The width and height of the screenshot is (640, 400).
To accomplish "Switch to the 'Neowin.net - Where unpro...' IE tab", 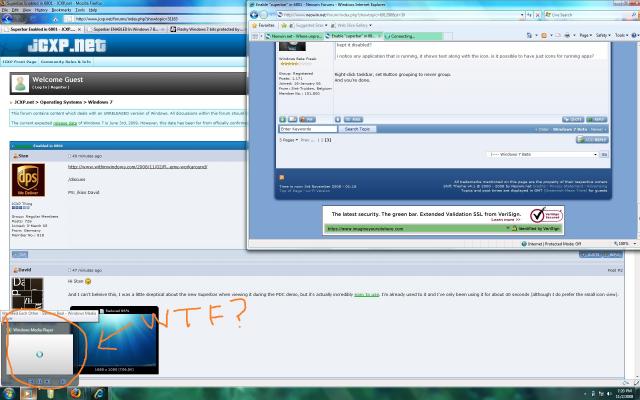I will tap(293, 36).
